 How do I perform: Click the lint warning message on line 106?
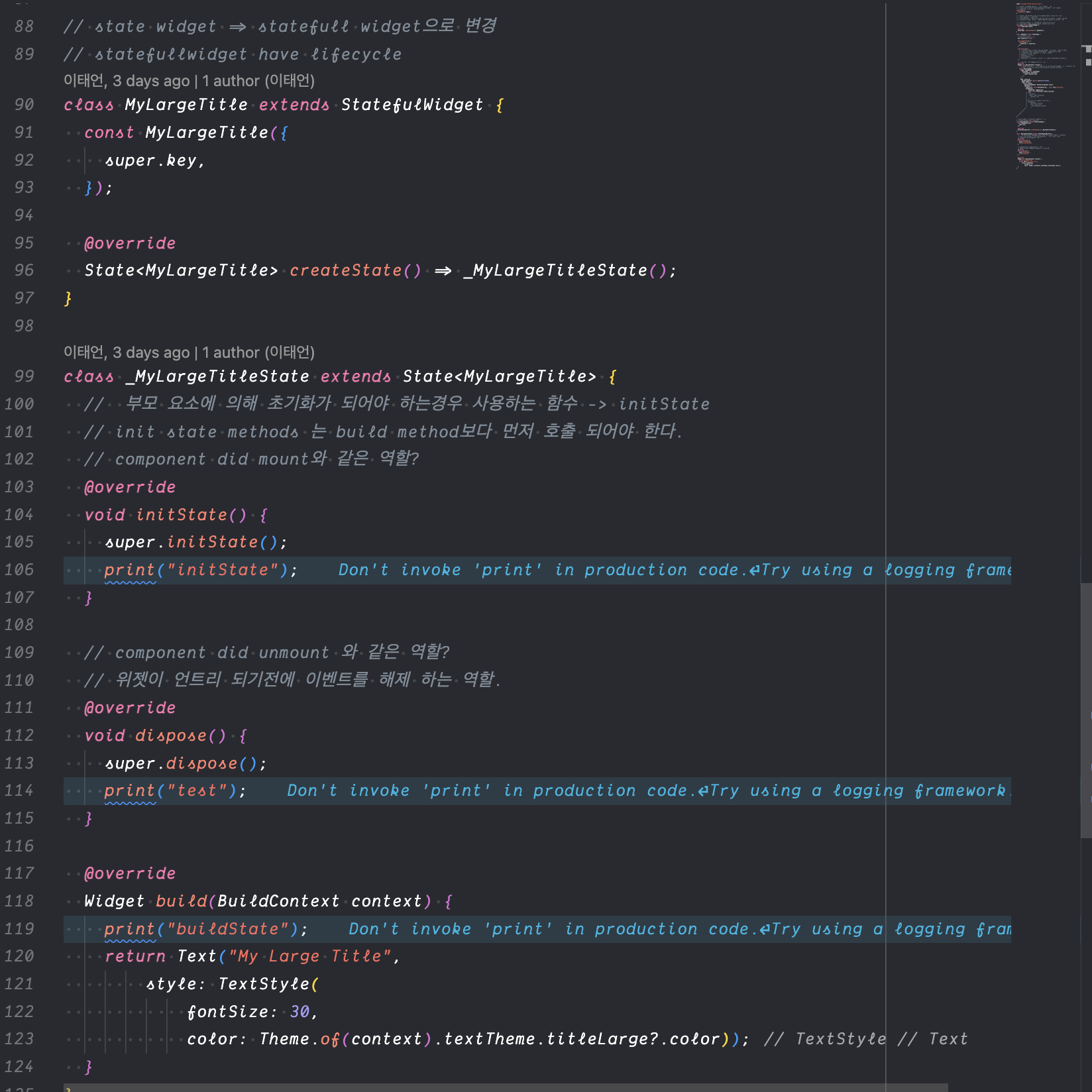pos(675,570)
